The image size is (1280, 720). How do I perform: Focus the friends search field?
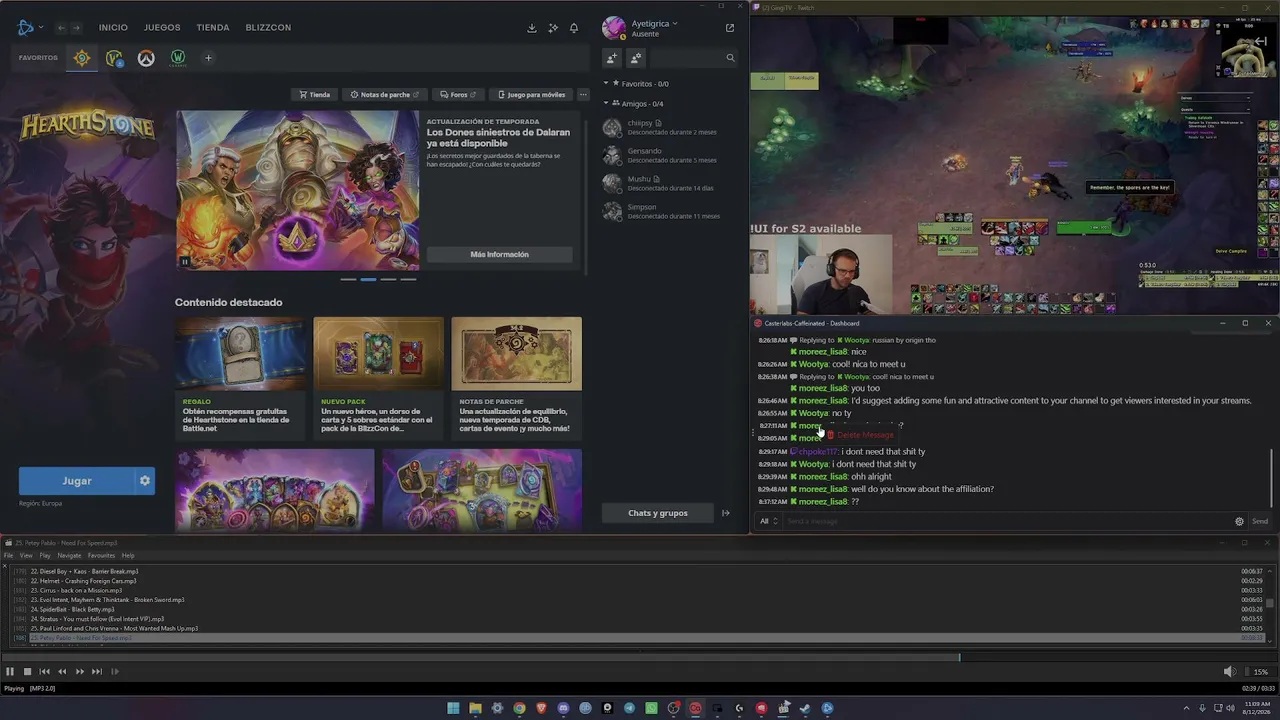pos(695,58)
